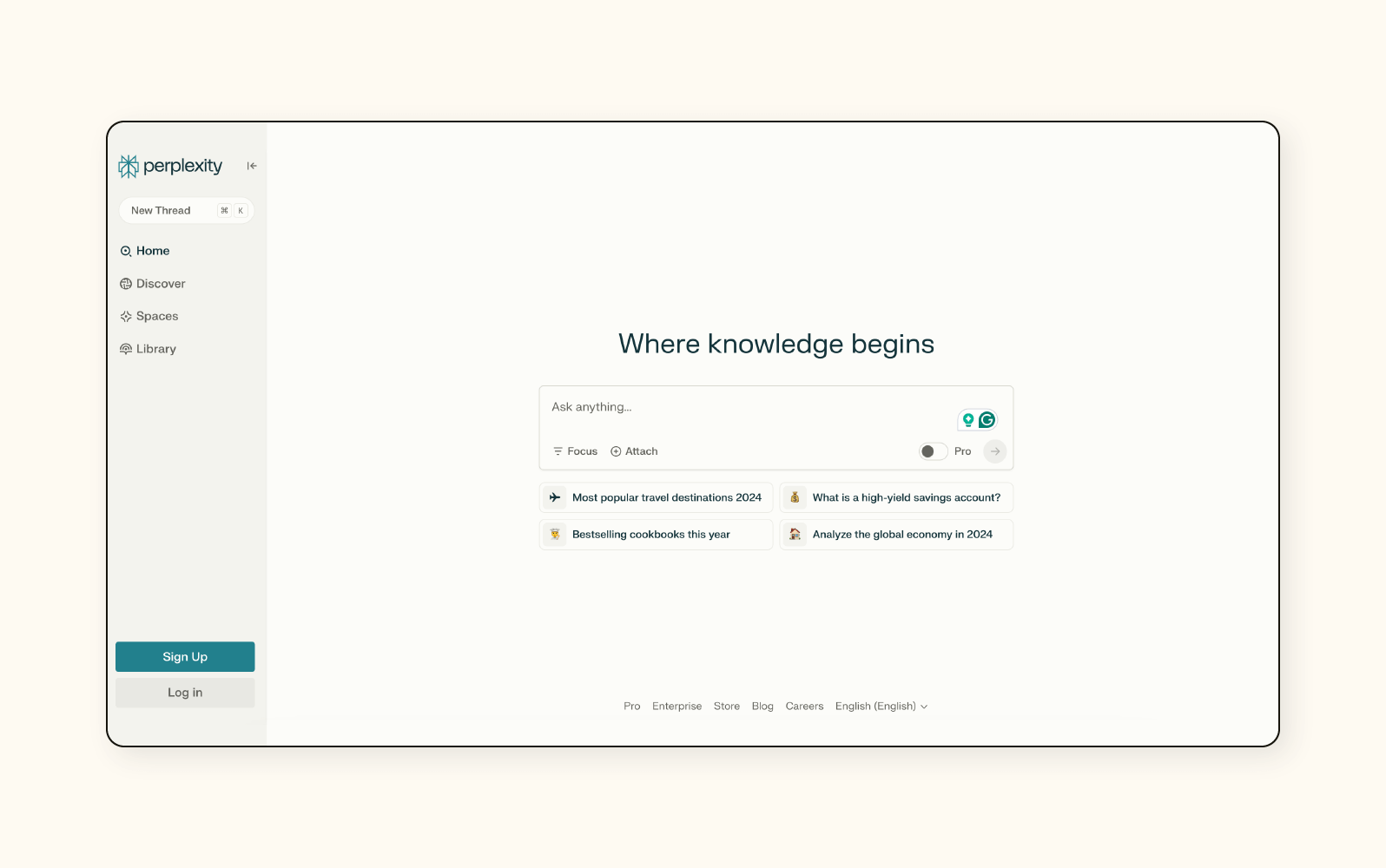1386x868 pixels.
Task: Submit query with arrow button
Action: click(x=995, y=451)
